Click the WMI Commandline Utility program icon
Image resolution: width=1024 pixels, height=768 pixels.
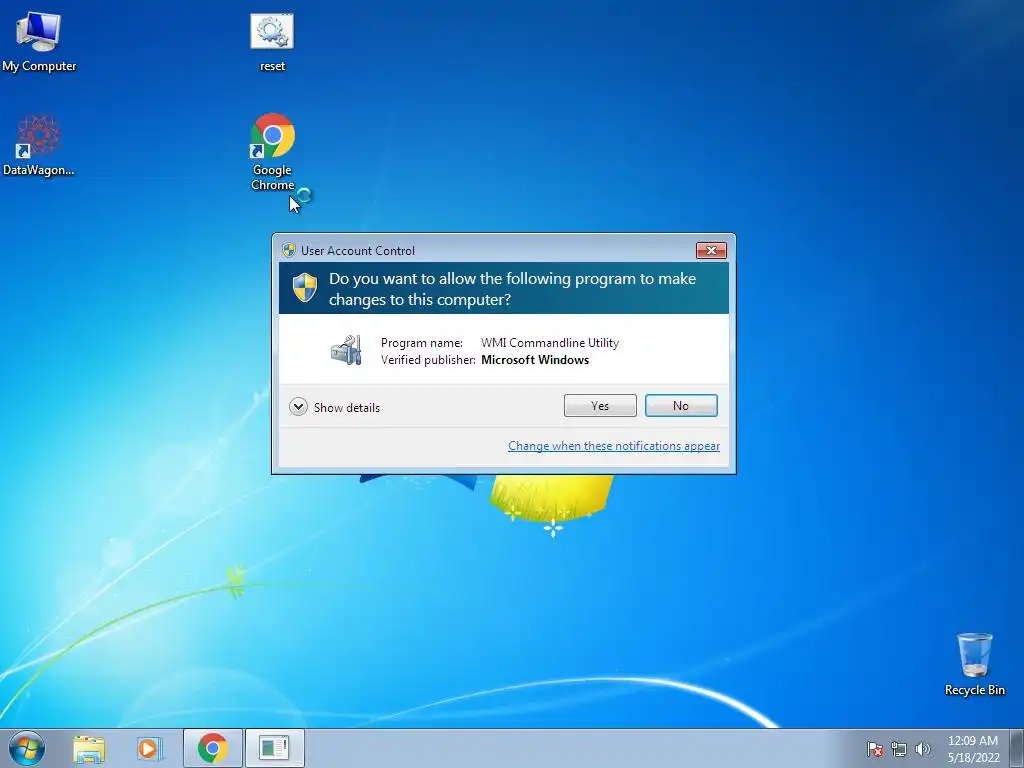point(346,350)
